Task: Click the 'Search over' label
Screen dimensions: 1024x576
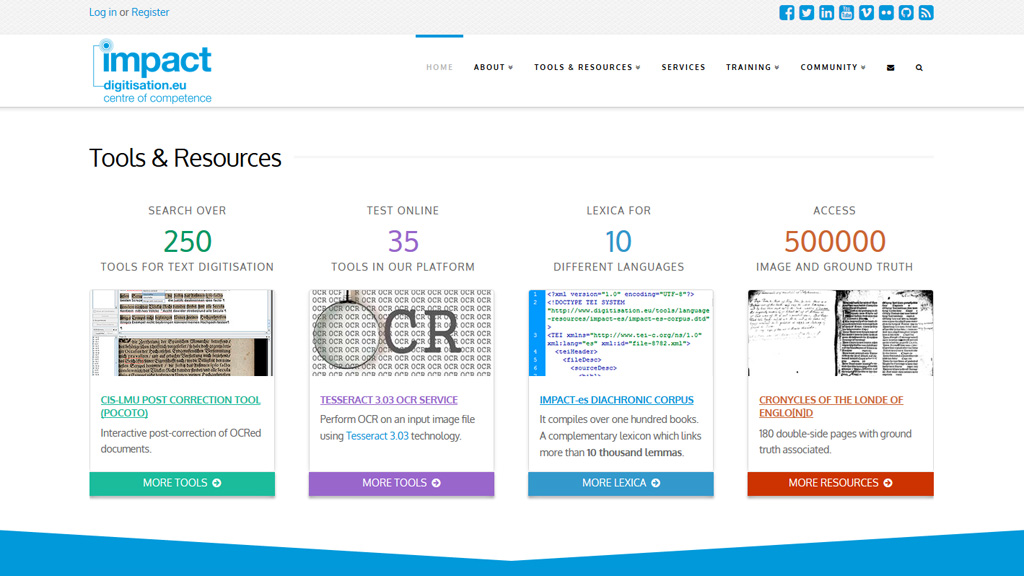Action: coord(187,210)
